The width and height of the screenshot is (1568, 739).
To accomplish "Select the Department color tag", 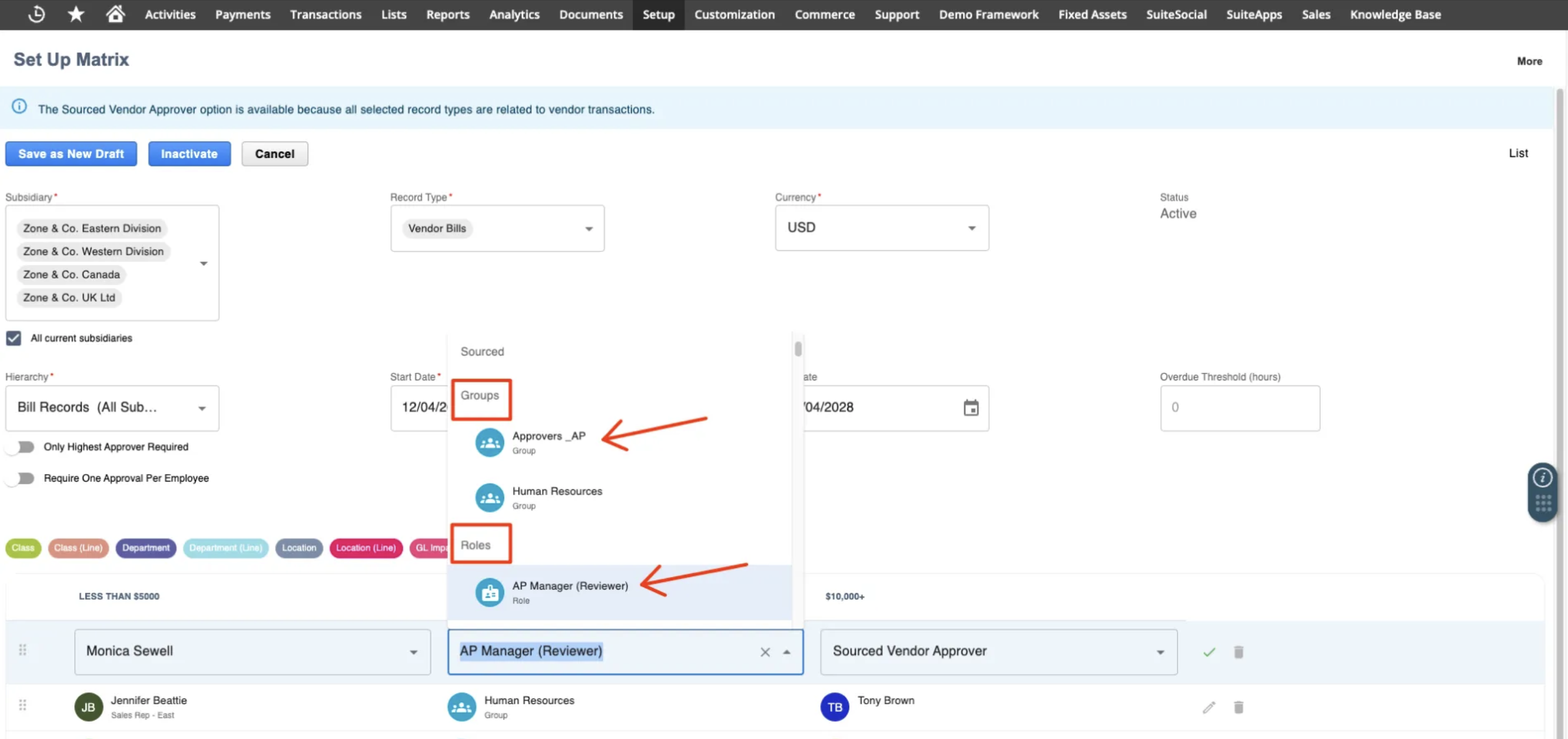I will pyautogui.click(x=146, y=548).
